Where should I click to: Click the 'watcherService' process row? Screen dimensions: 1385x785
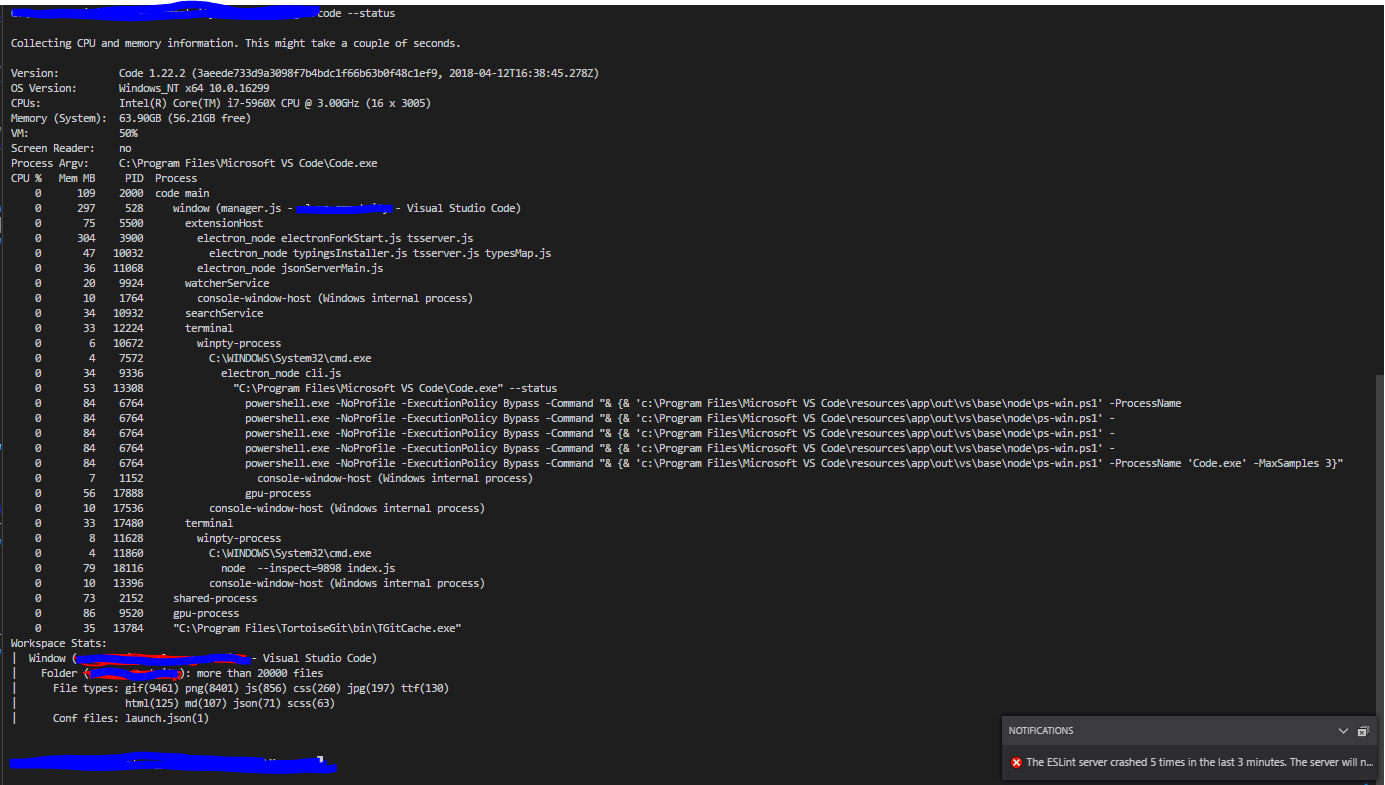click(x=152, y=284)
